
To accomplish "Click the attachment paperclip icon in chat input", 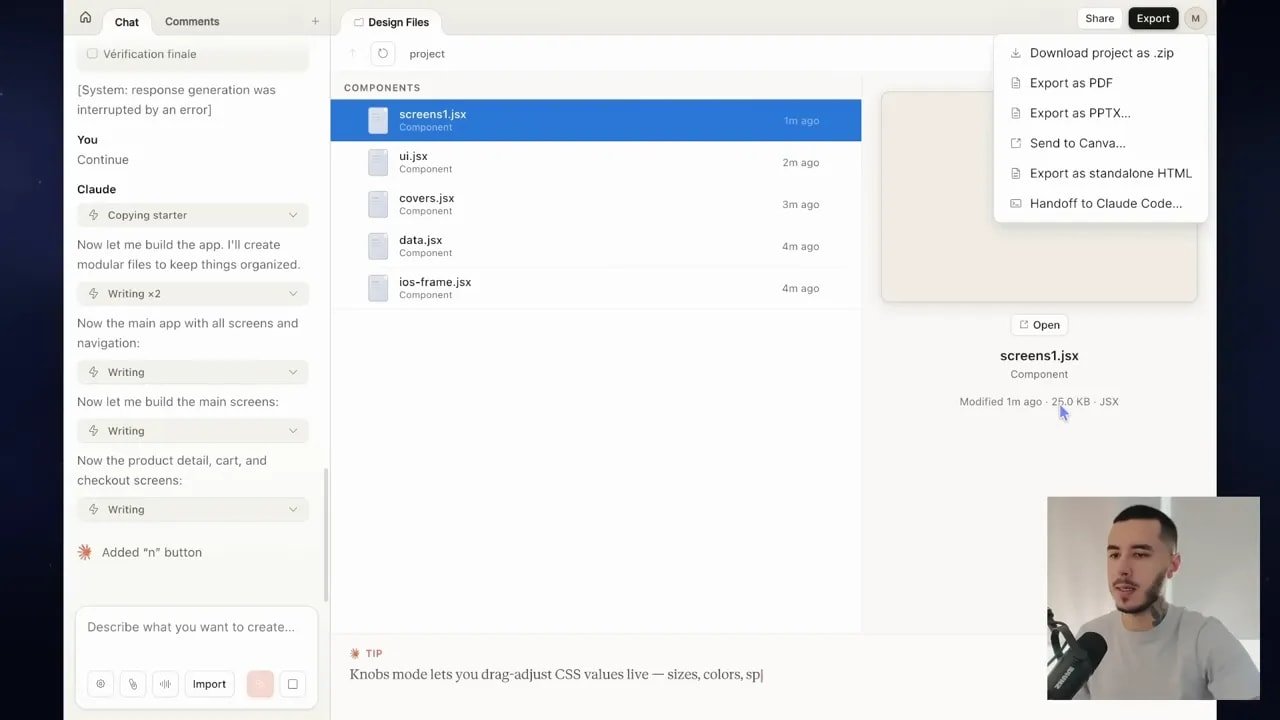I will pyautogui.click(x=133, y=684).
